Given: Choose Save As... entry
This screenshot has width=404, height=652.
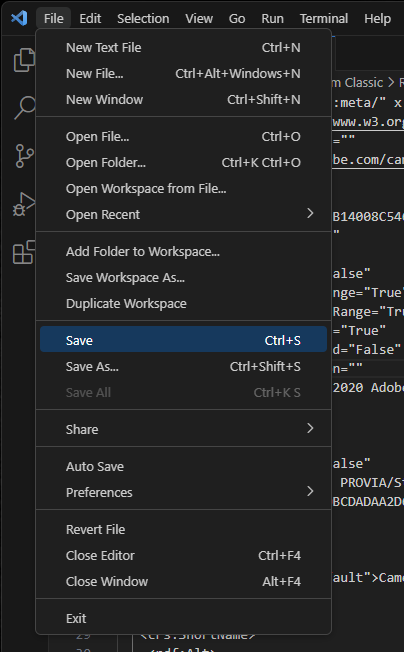Looking at the screenshot, I should [x=183, y=366].
